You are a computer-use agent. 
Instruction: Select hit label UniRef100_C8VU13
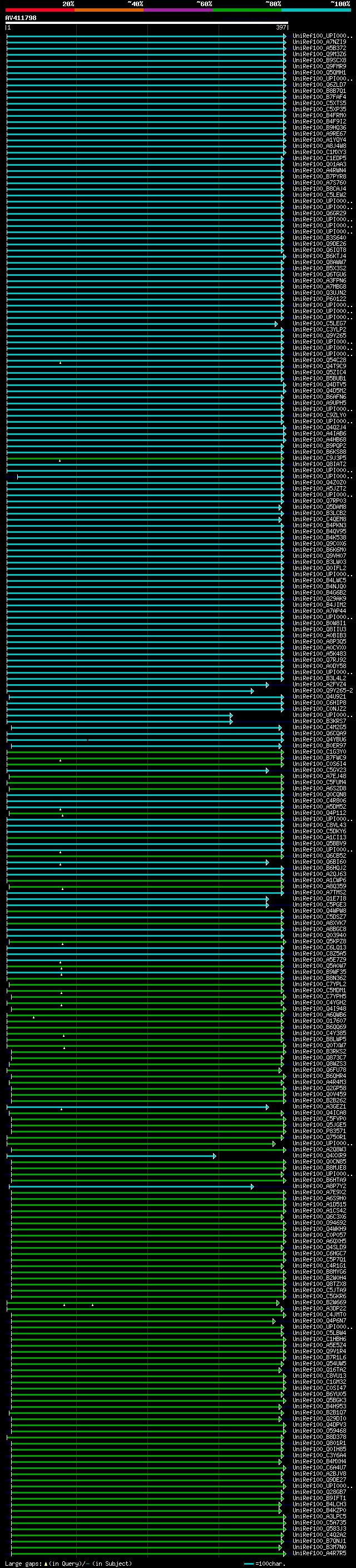(x=319, y=1376)
